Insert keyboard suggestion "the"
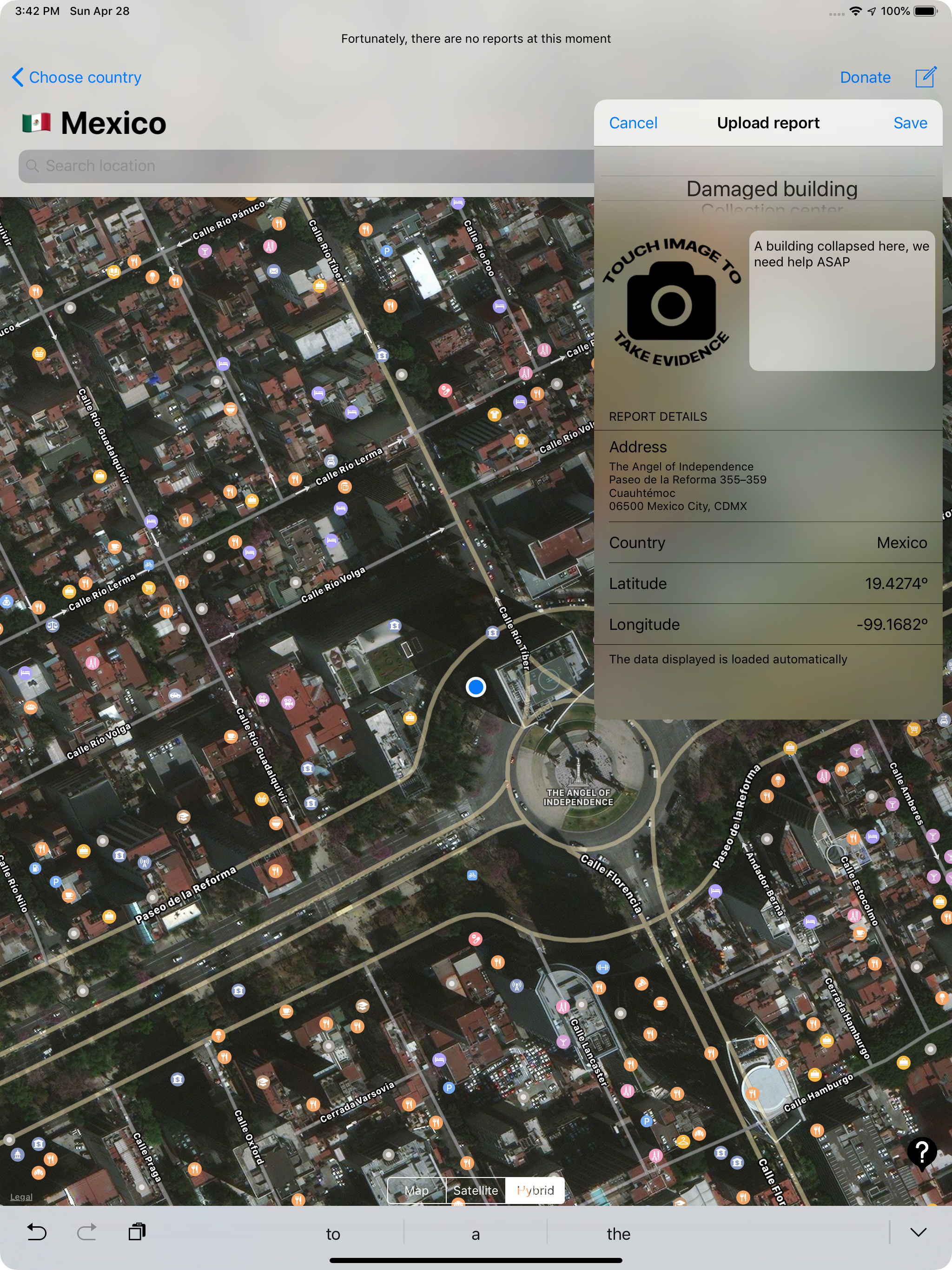The image size is (952, 1270). click(x=618, y=1234)
